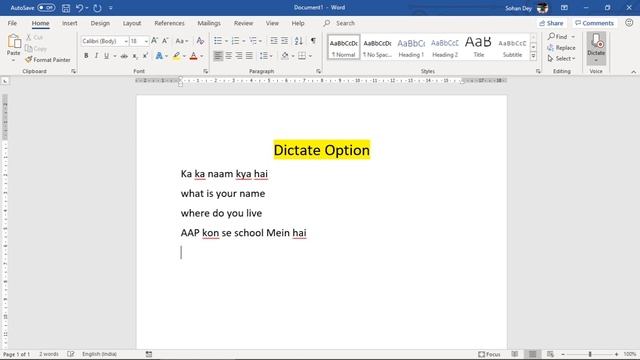
Task: Open font color dropdown arrow
Action: 202,56
